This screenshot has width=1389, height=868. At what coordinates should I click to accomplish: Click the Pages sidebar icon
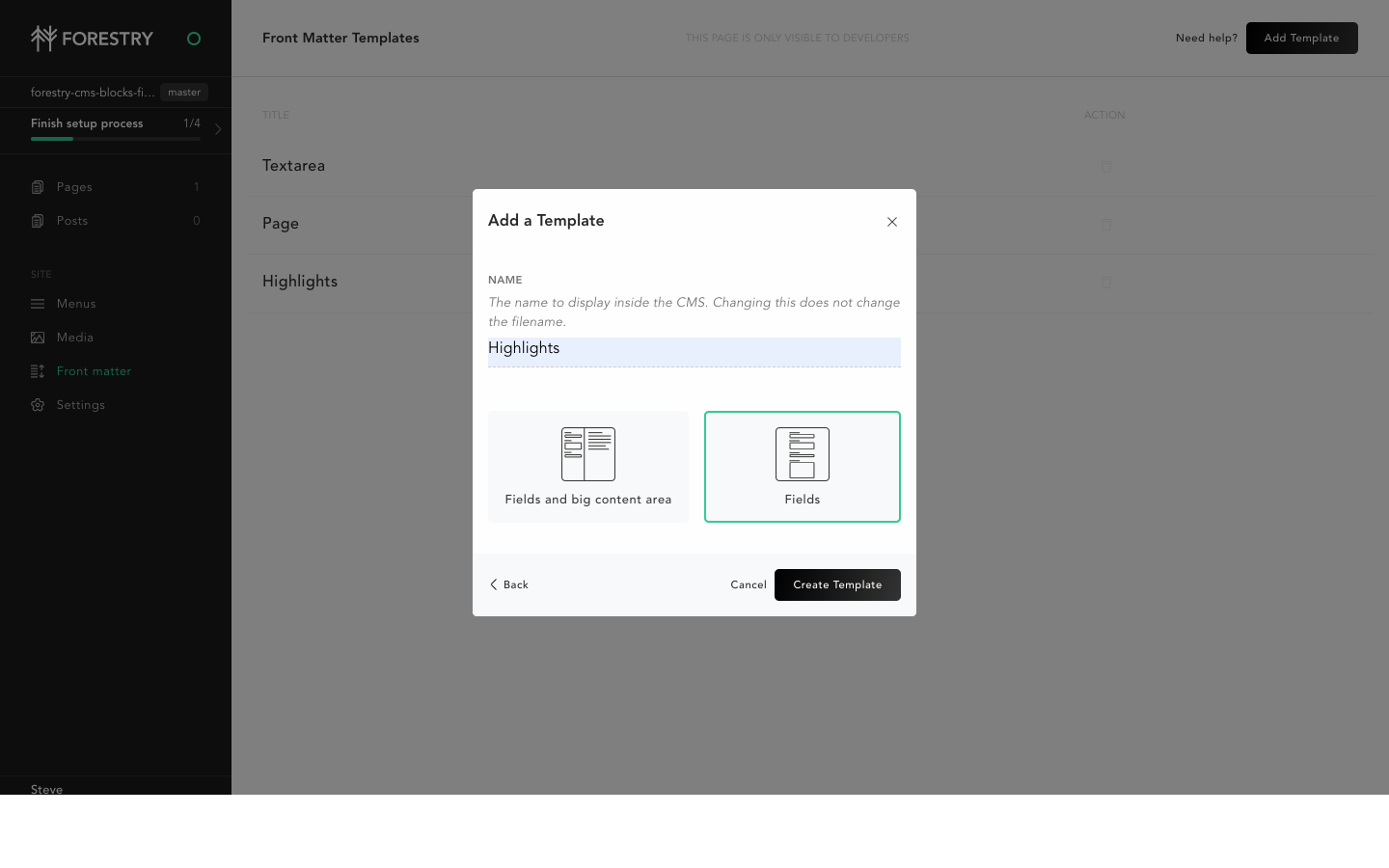coord(38,187)
